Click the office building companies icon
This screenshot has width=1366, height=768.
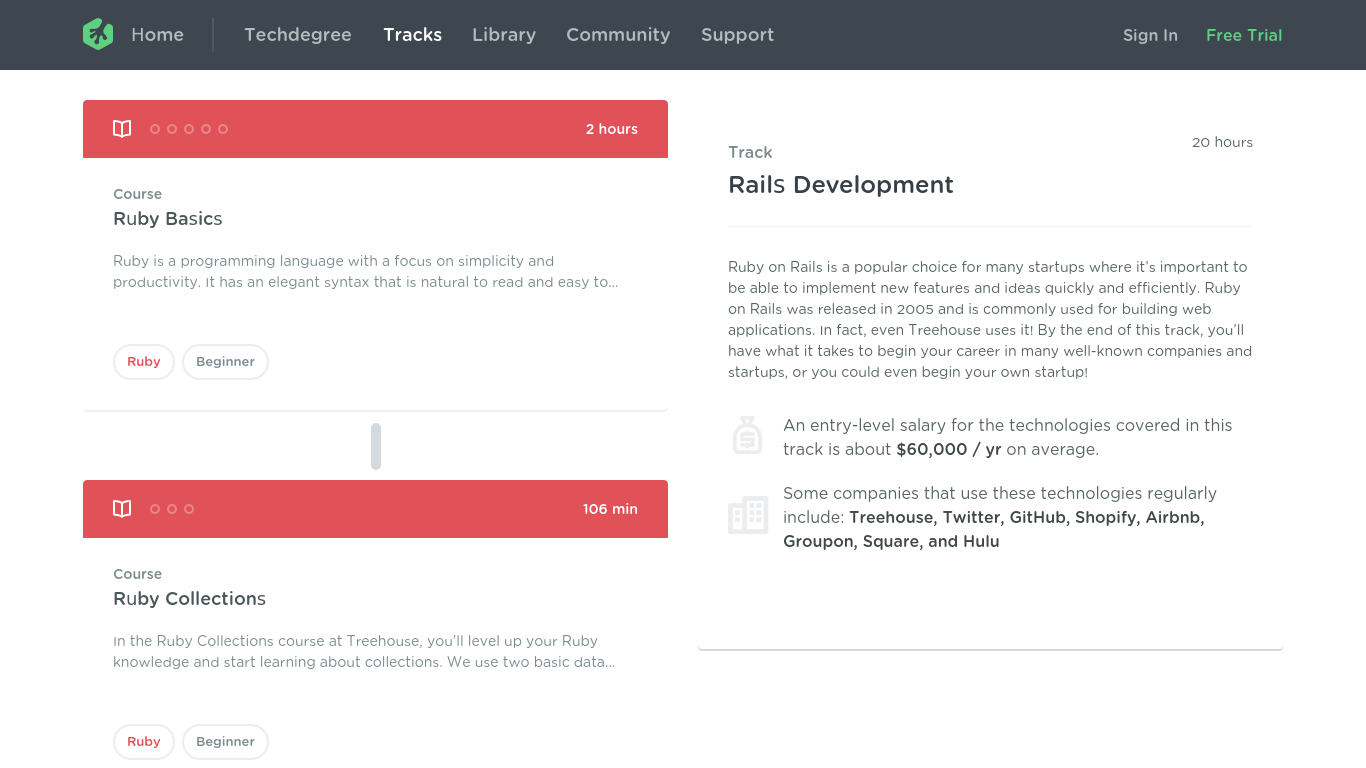point(747,515)
